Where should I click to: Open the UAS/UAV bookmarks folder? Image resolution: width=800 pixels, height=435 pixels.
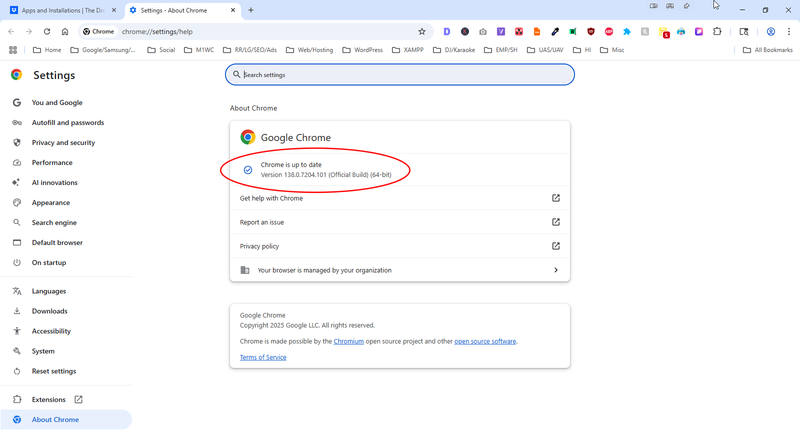(545, 50)
